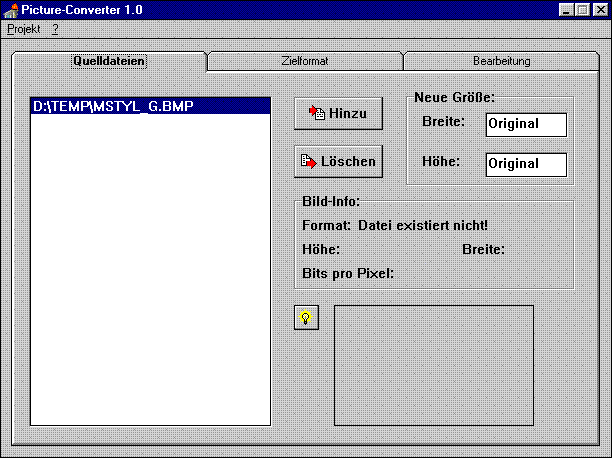
Task: Close the Picture-Converter window
Action: (x=598, y=10)
